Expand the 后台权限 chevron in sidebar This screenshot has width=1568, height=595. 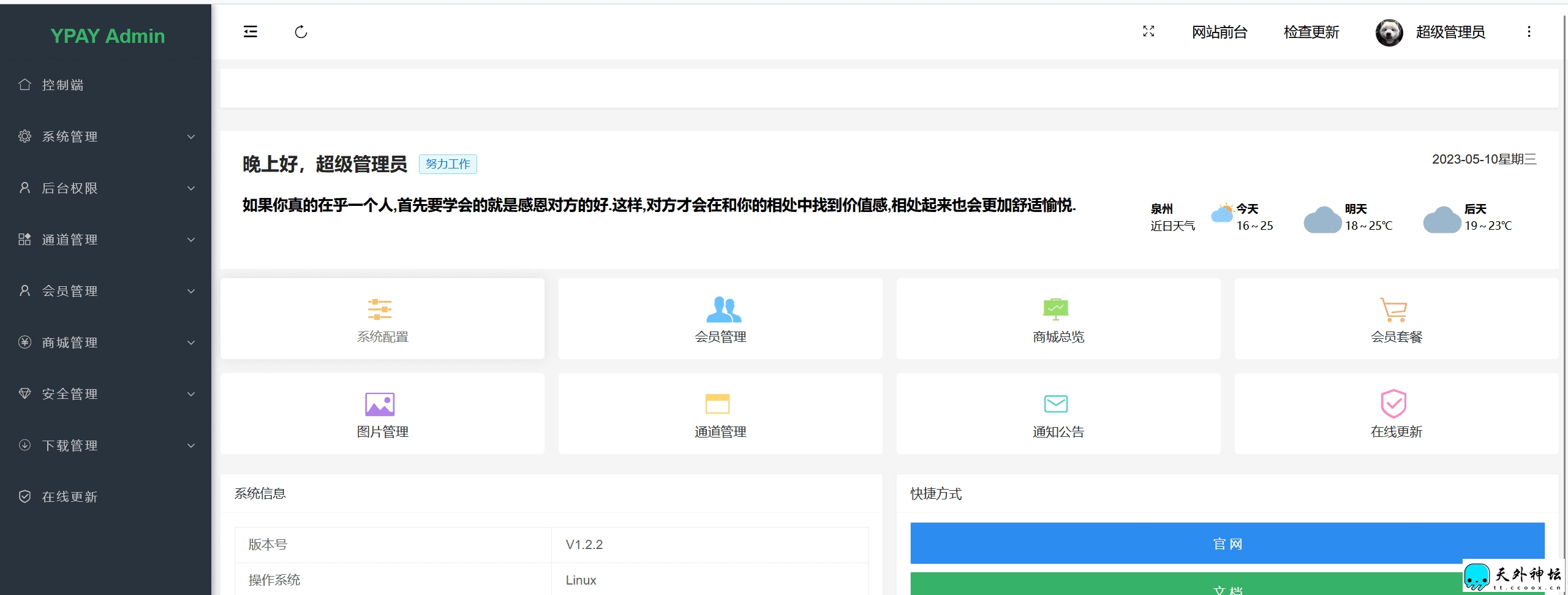click(x=191, y=188)
